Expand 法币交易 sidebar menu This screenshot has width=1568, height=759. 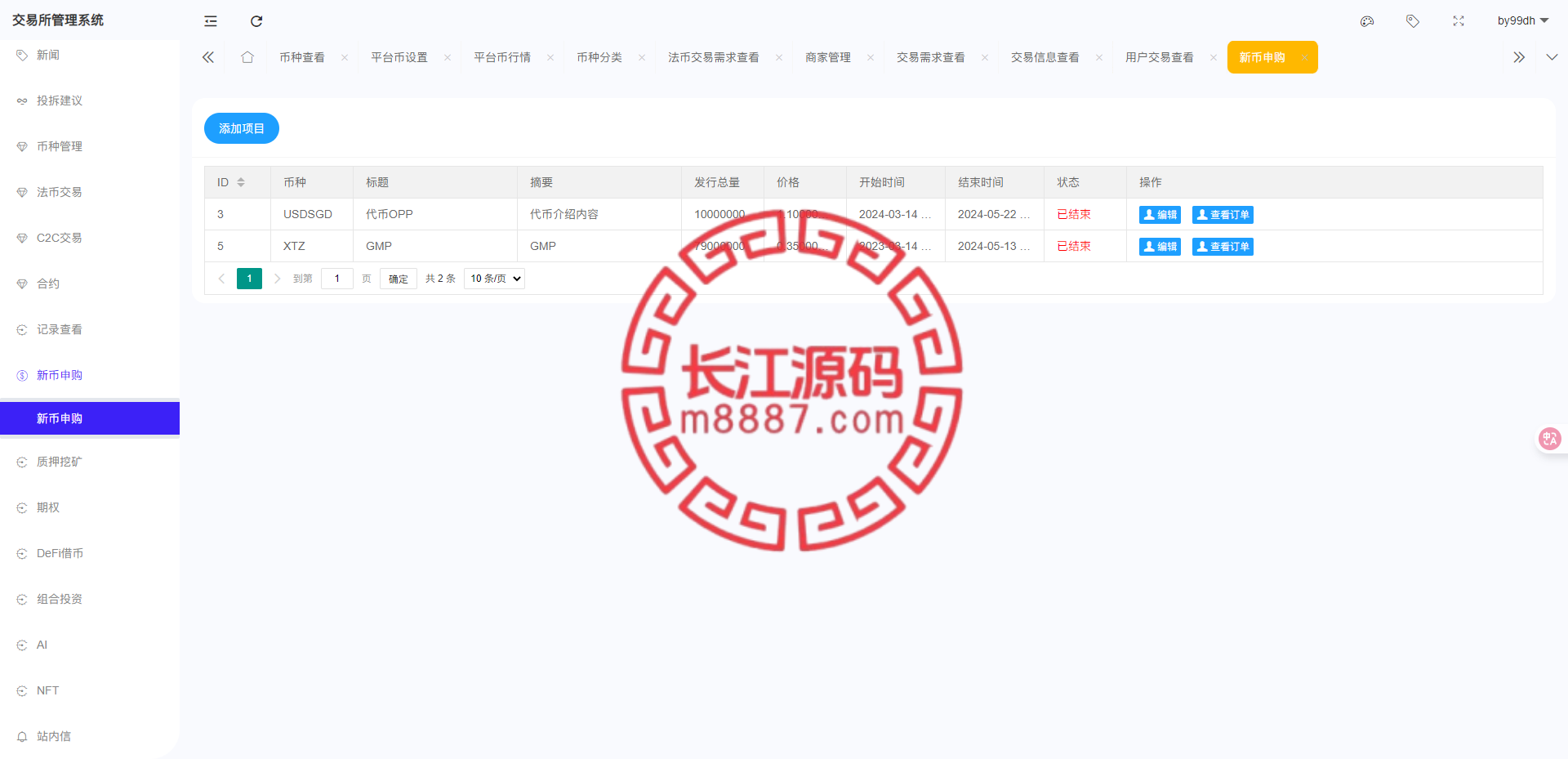(90, 192)
